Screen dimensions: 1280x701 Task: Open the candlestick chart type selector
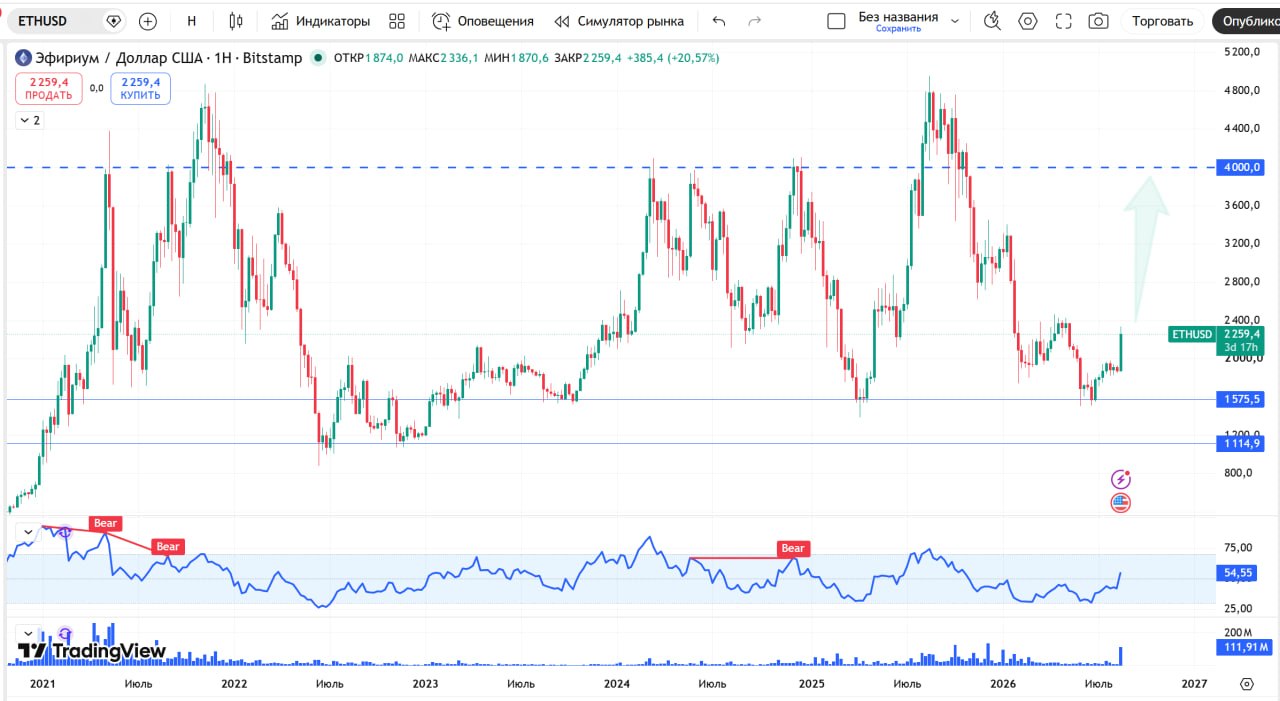236,21
